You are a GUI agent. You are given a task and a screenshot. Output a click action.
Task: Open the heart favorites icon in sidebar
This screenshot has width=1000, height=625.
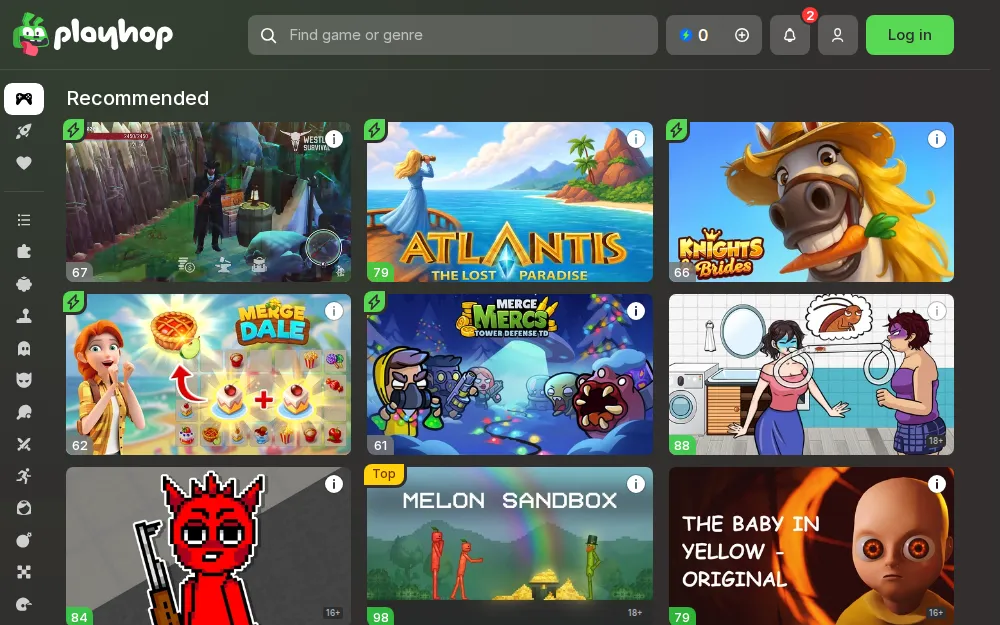(24, 163)
